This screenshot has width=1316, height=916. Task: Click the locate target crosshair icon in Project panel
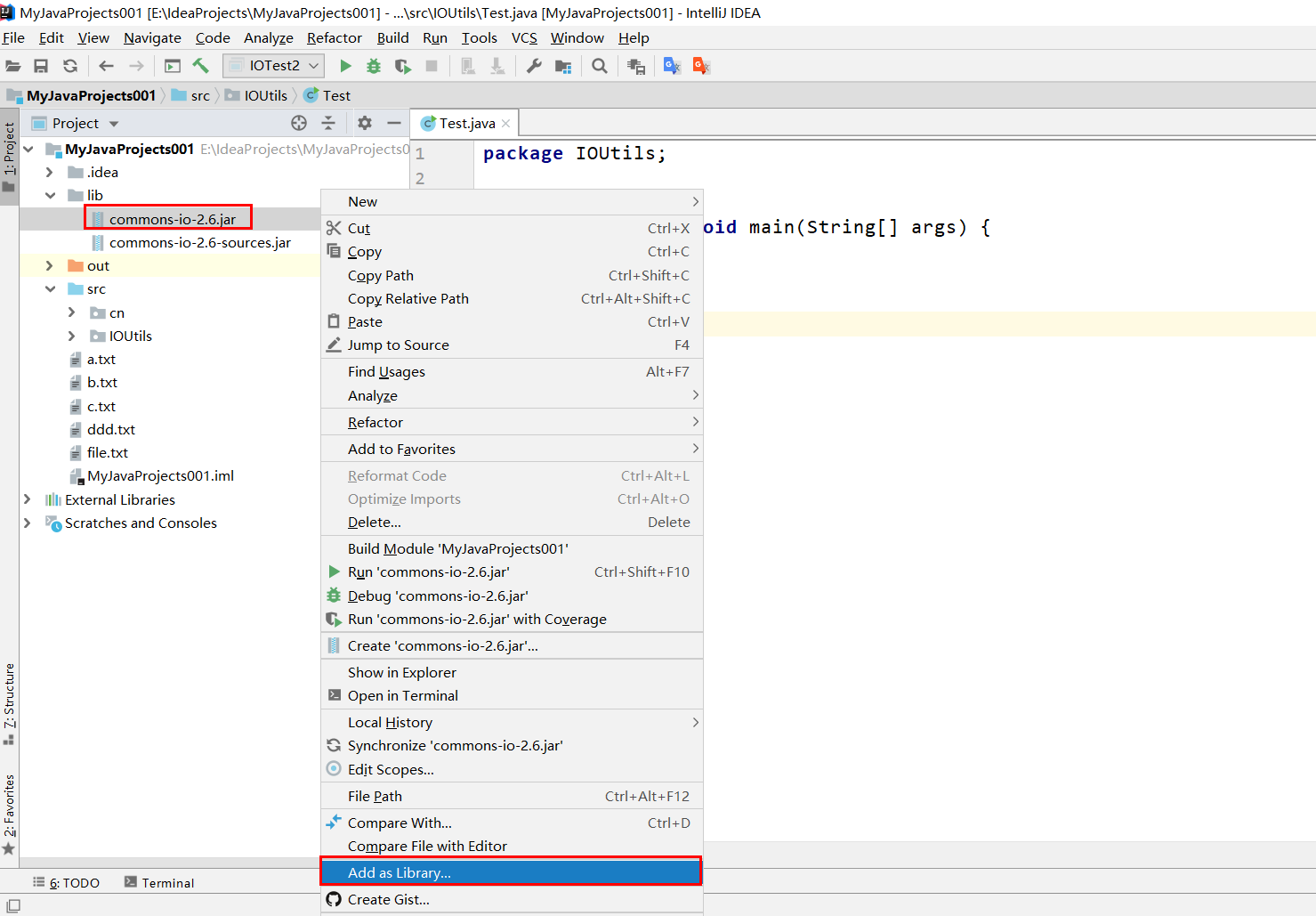click(x=299, y=123)
